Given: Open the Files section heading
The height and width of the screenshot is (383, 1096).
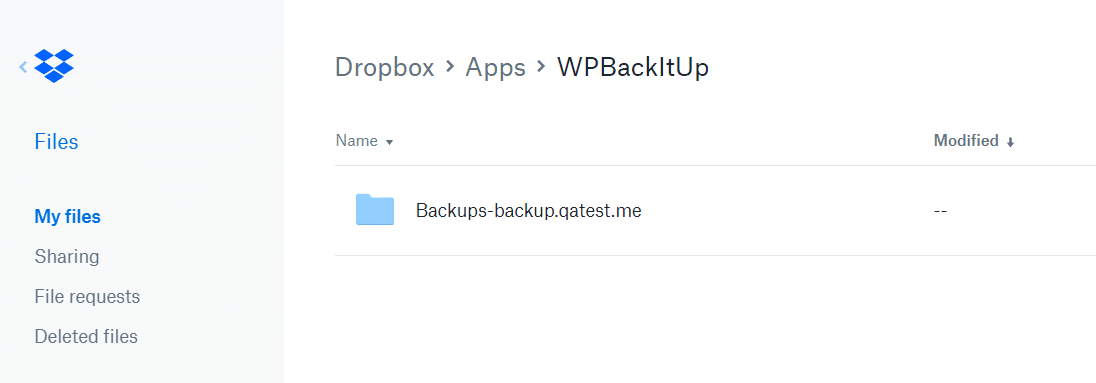Looking at the screenshot, I should point(56,142).
